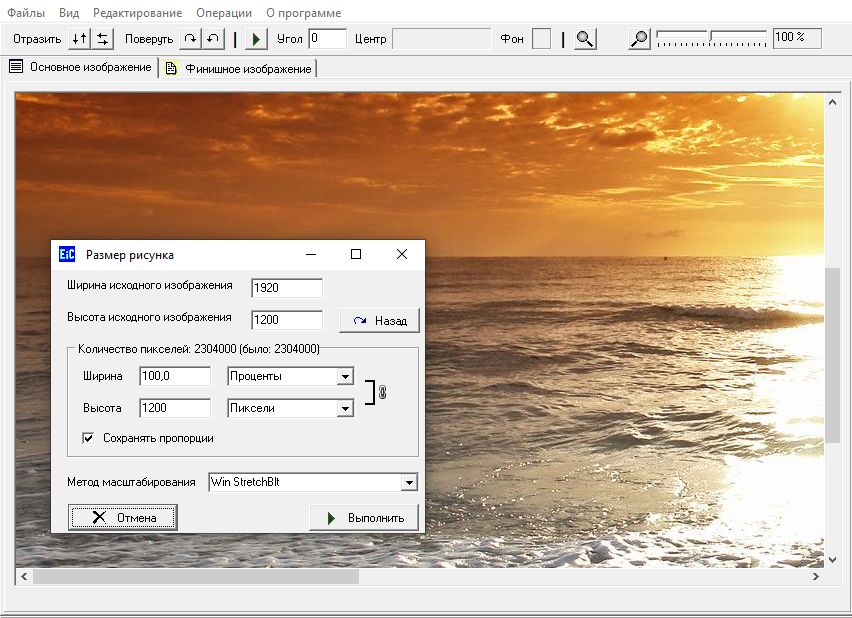Click the chain link proportions icon
The width and height of the screenshot is (852, 618).
click(380, 392)
